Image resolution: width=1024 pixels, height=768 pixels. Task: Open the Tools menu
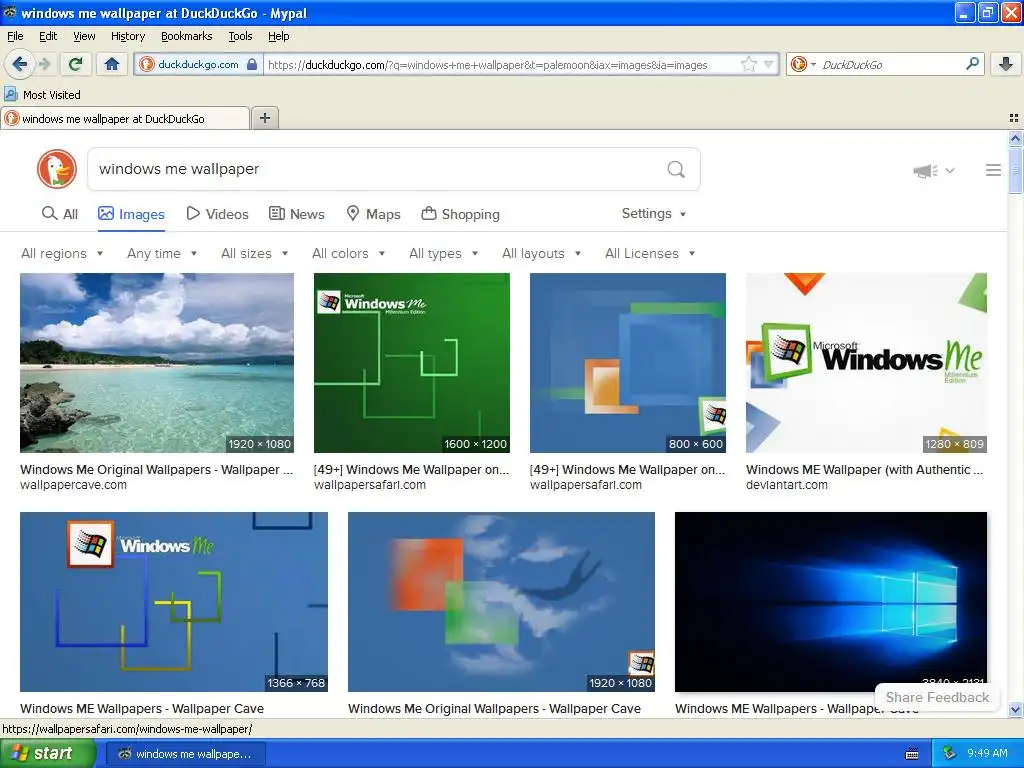pyautogui.click(x=240, y=36)
